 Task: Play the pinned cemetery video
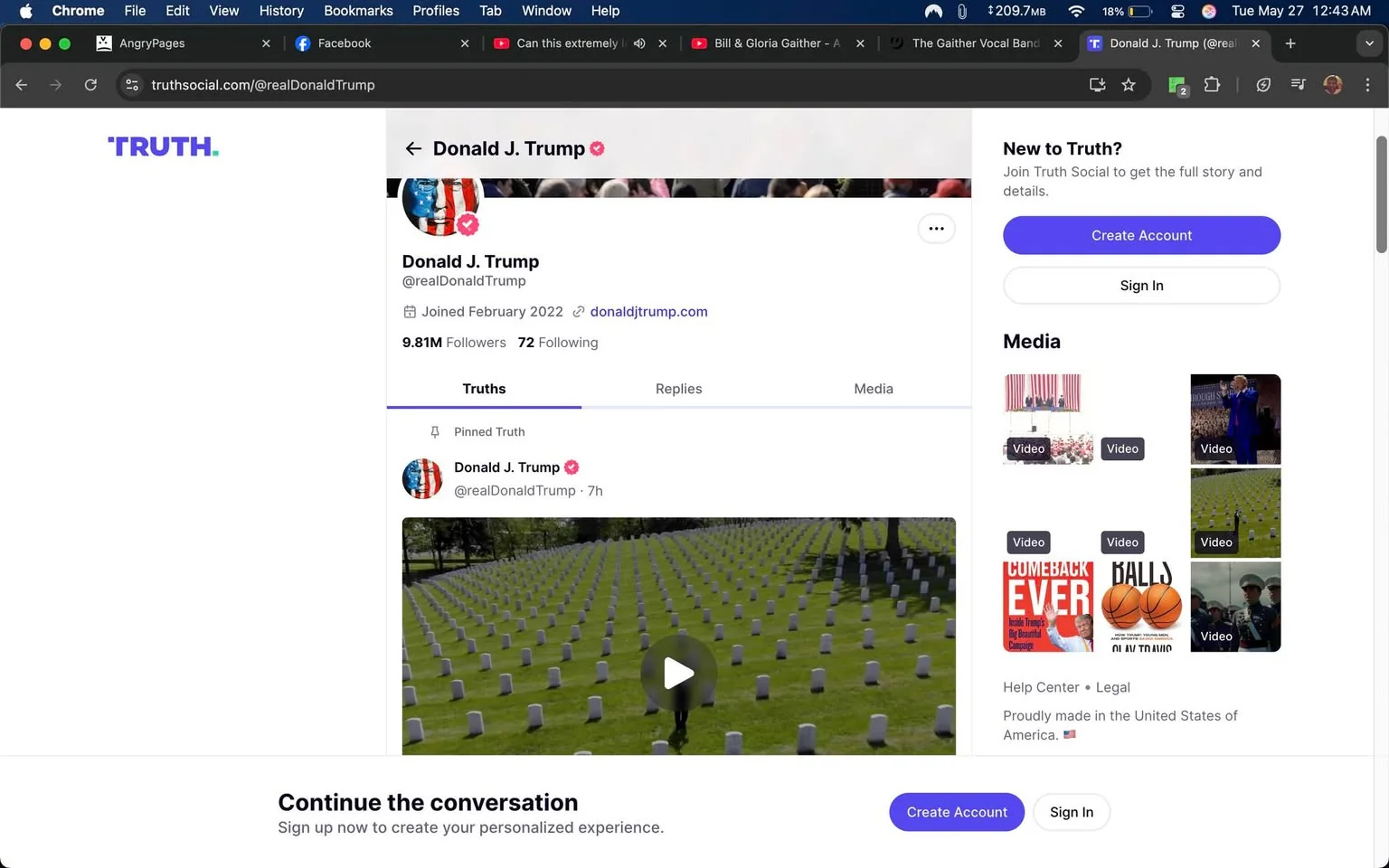tap(678, 673)
